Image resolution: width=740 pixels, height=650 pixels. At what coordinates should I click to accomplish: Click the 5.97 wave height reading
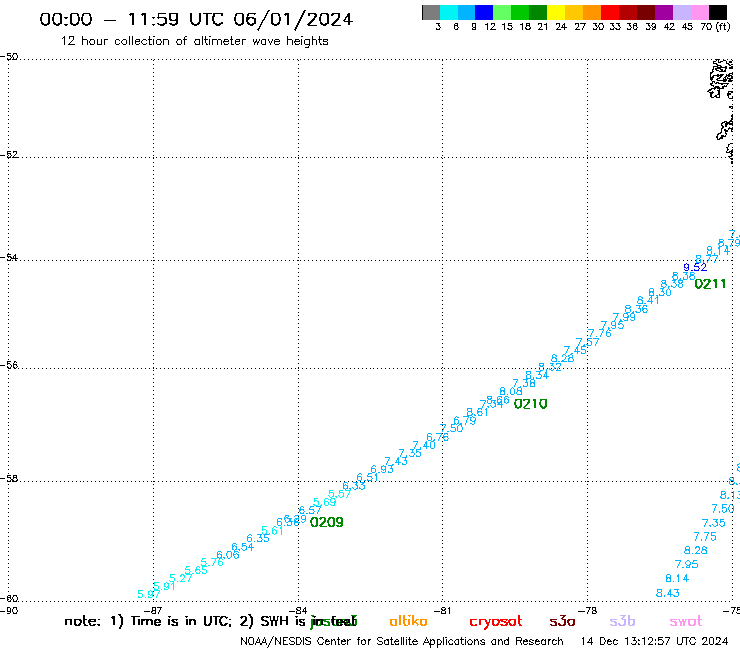(x=149, y=594)
